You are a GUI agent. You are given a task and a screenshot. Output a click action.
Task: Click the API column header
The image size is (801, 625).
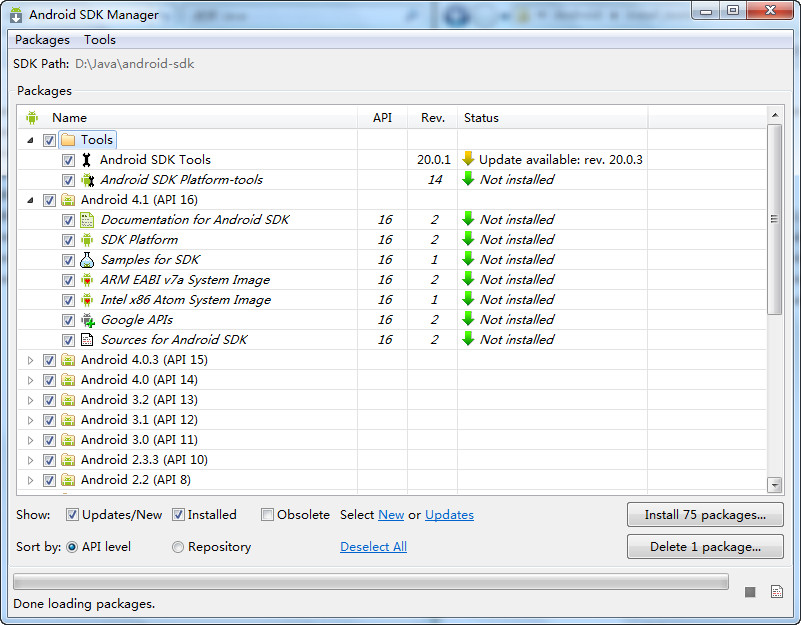click(x=382, y=118)
